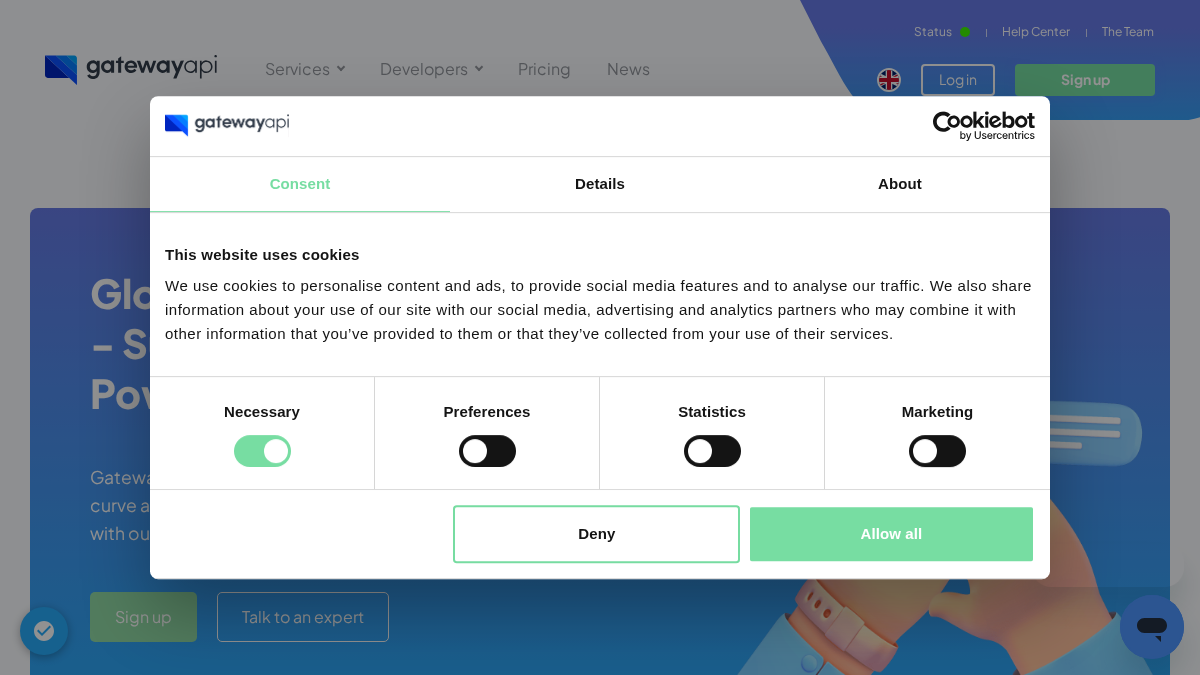The width and height of the screenshot is (1200, 675).
Task: Click the hero Sign up button
Action: [143, 617]
